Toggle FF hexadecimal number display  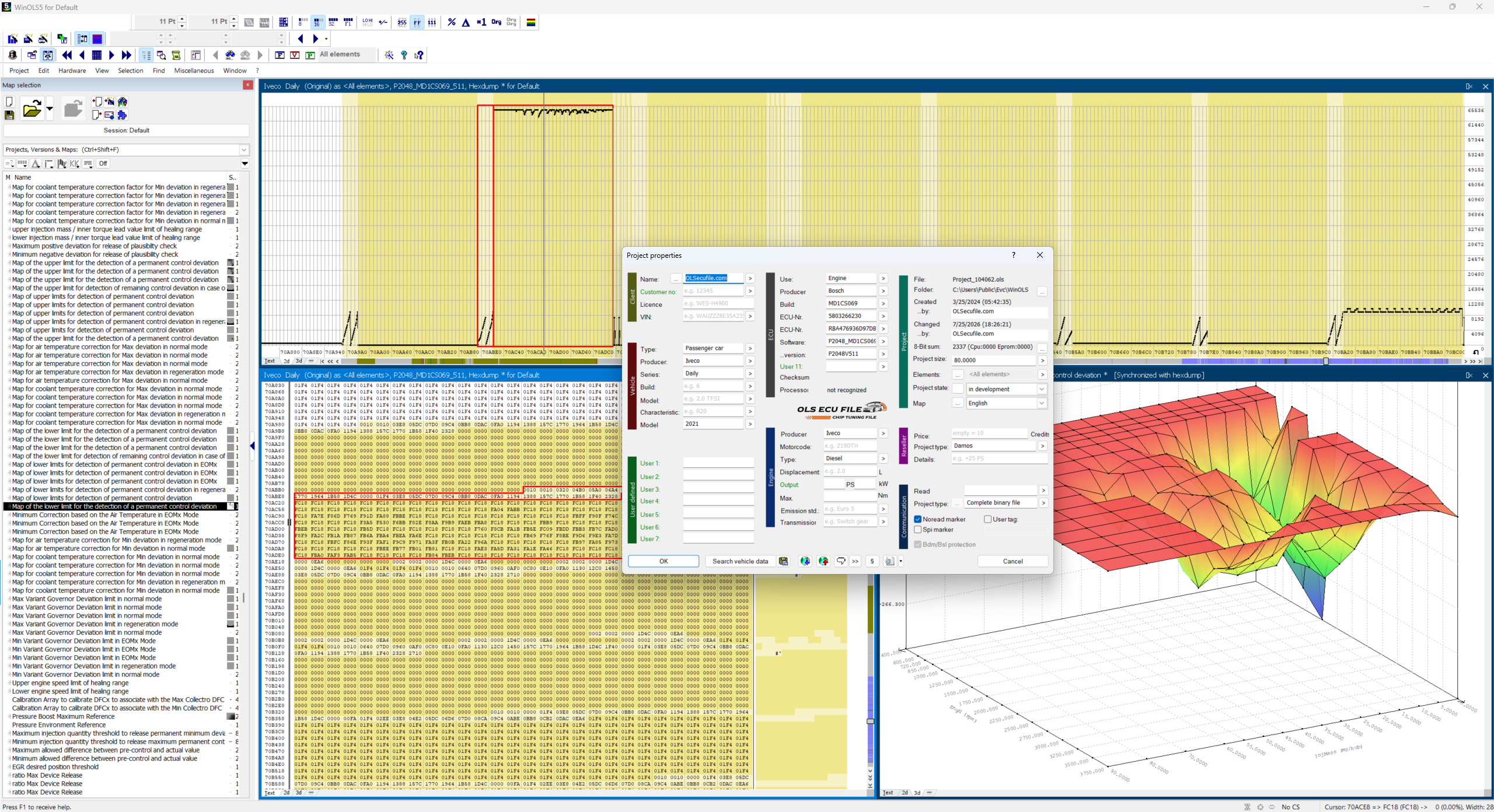pyautogui.click(x=417, y=22)
